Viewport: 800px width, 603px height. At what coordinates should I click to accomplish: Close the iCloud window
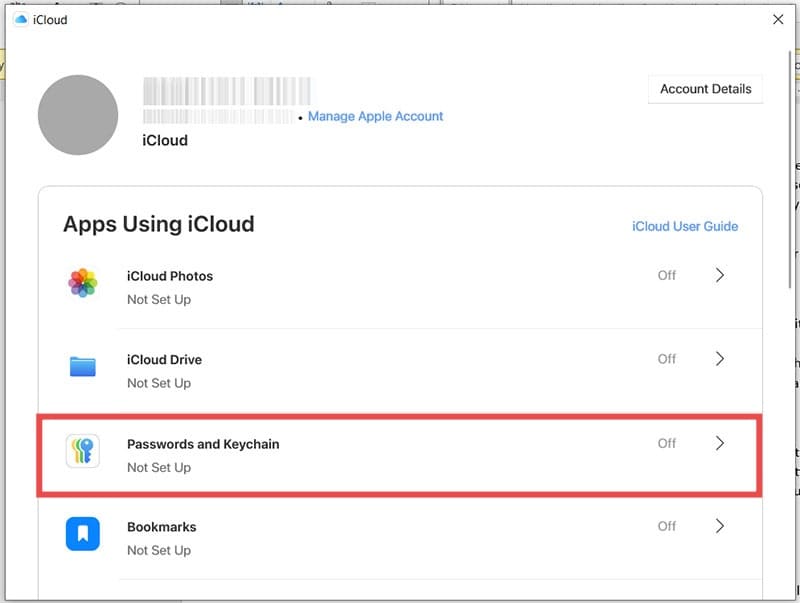(778, 19)
